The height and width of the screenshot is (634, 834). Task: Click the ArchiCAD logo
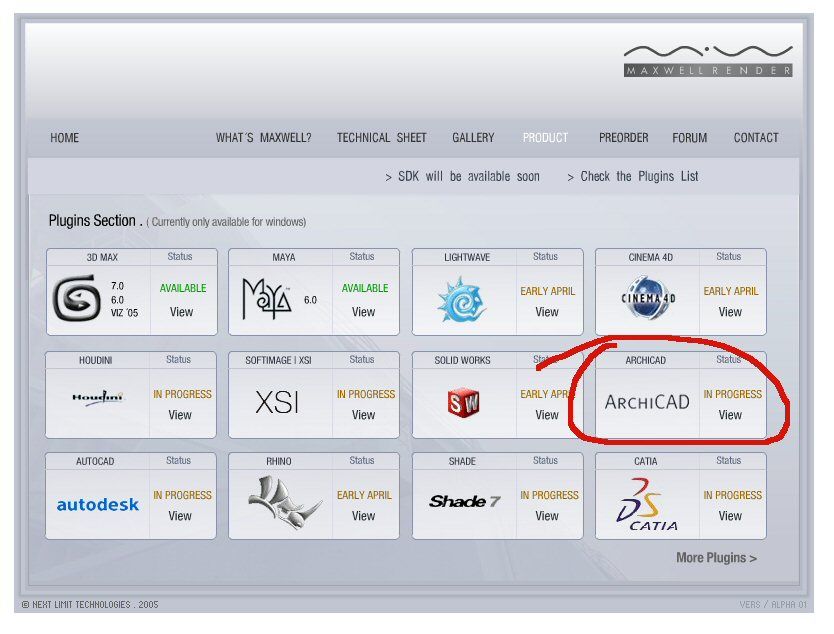tap(647, 402)
